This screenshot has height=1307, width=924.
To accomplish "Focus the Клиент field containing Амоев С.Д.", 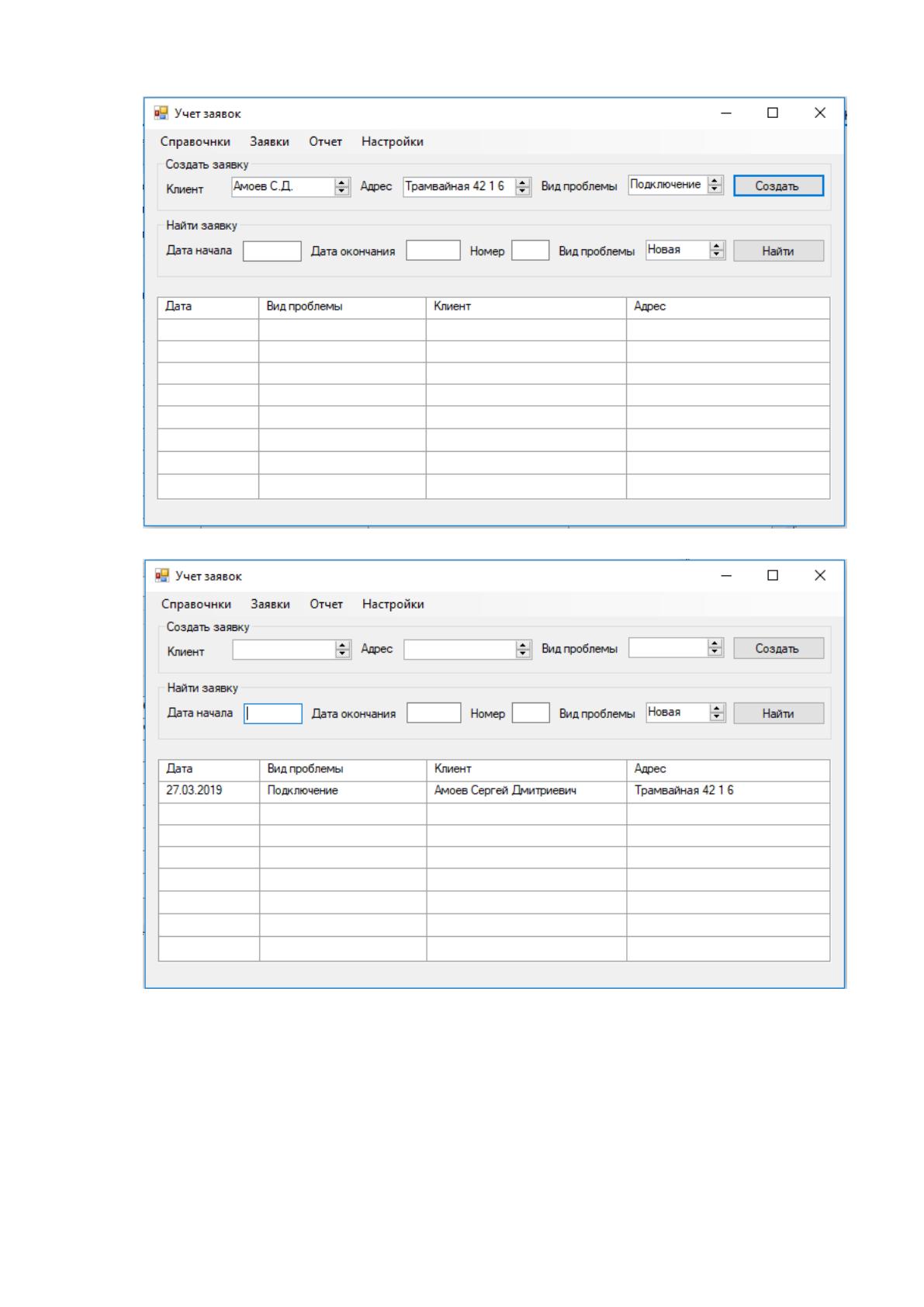I will click(x=283, y=186).
